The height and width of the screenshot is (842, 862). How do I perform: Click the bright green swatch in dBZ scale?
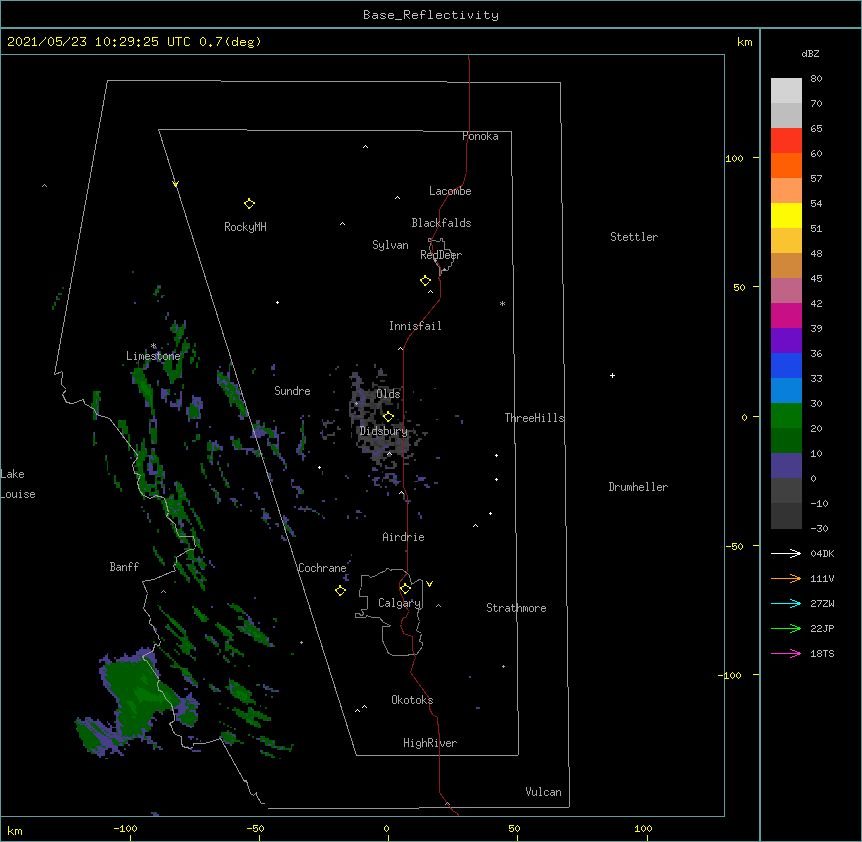coord(786,416)
